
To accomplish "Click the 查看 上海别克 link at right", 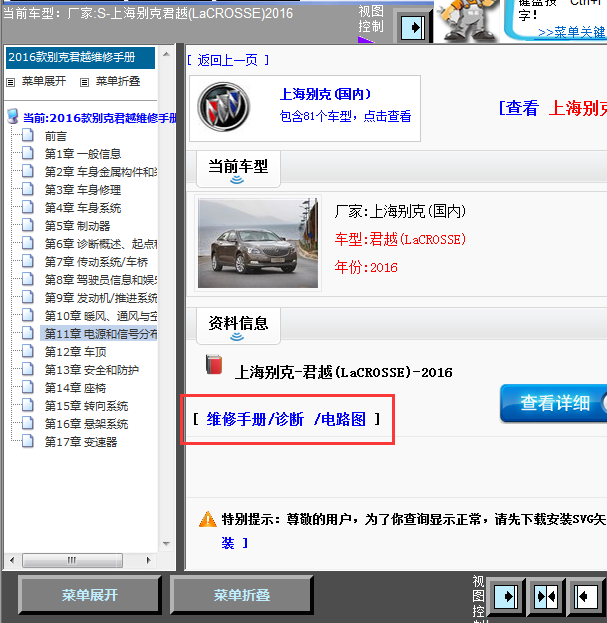I will coord(553,108).
